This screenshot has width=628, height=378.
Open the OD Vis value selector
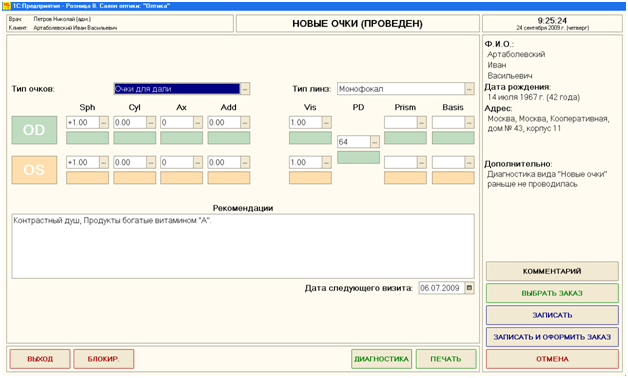coord(327,123)
